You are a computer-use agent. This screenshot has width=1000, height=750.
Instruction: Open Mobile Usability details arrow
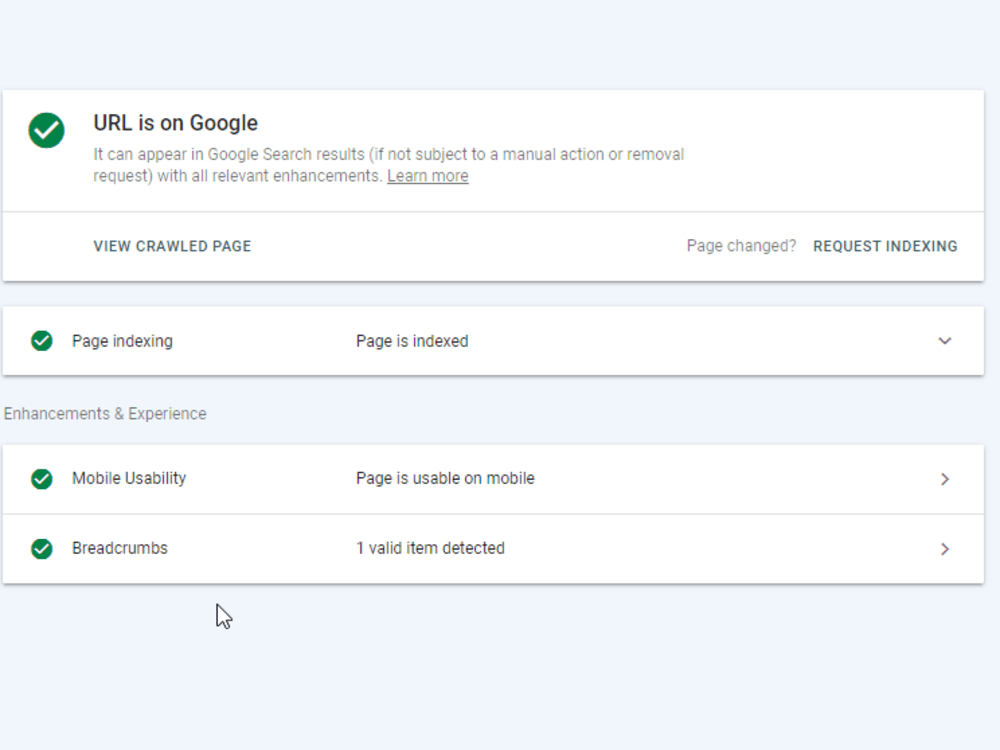[x=945, y=479]
